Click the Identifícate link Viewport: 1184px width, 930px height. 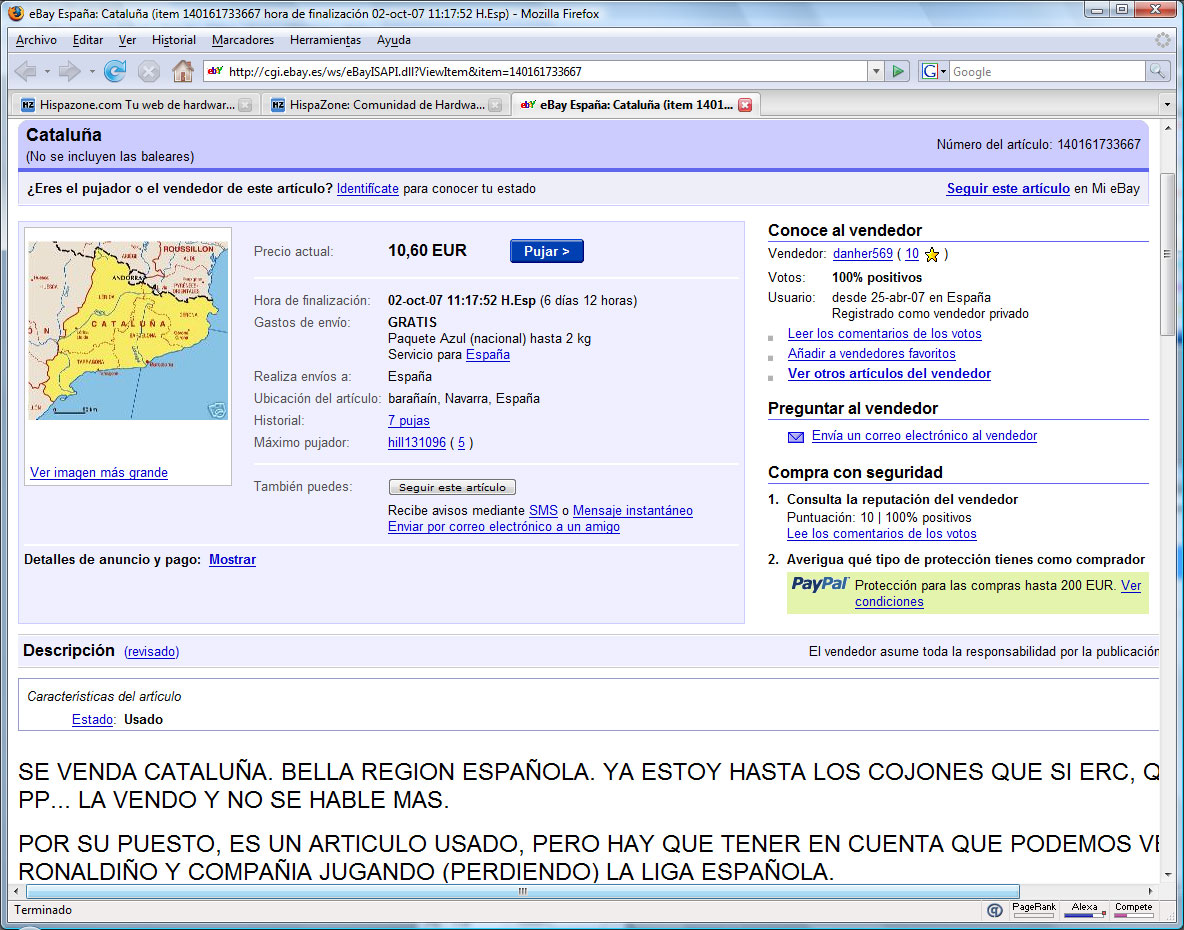click(368, 189)
